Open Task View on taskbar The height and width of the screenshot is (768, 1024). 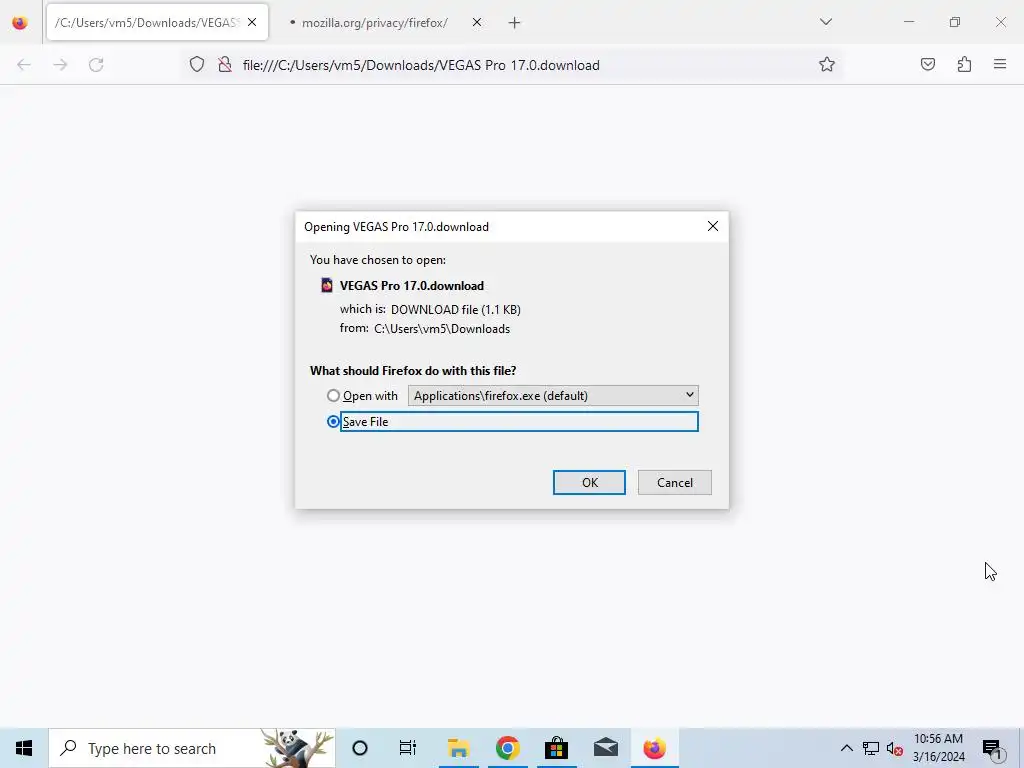(x=408, y=748)
